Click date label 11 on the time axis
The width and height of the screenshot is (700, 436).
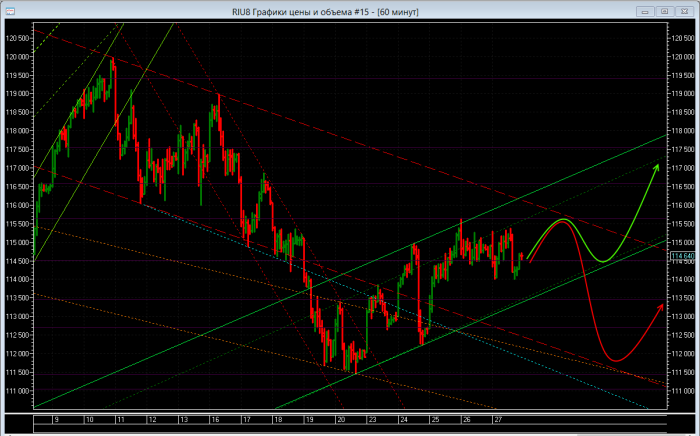(121, 419)
